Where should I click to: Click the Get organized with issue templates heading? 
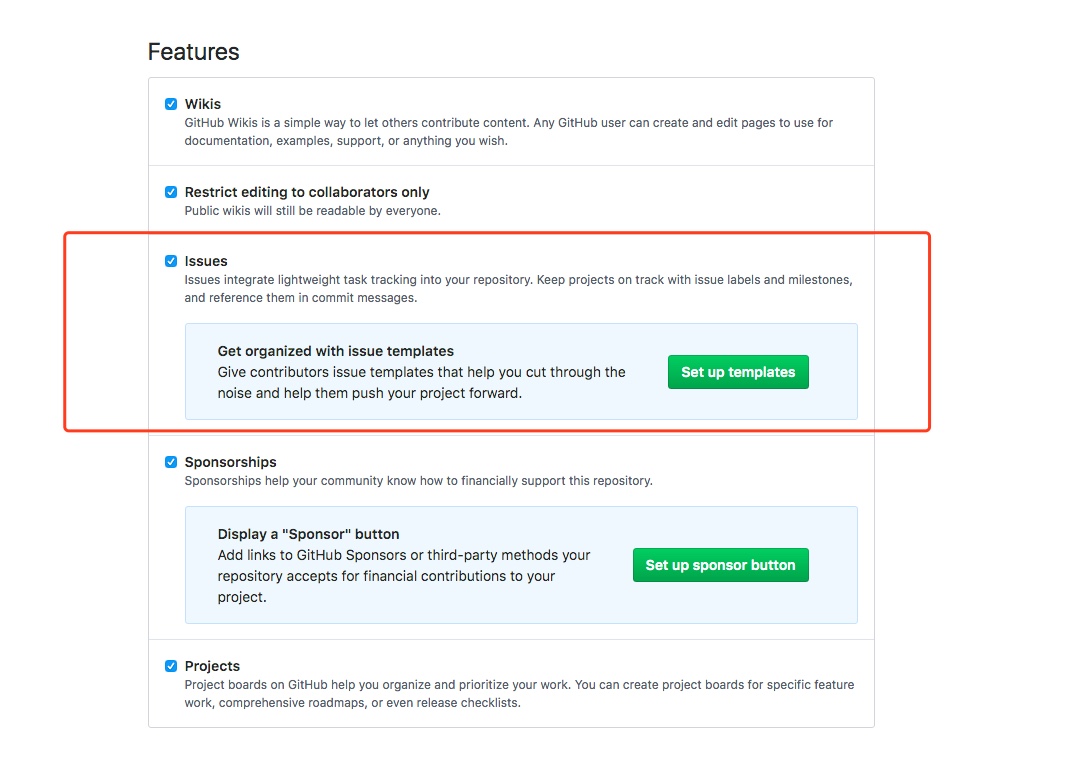335,351
